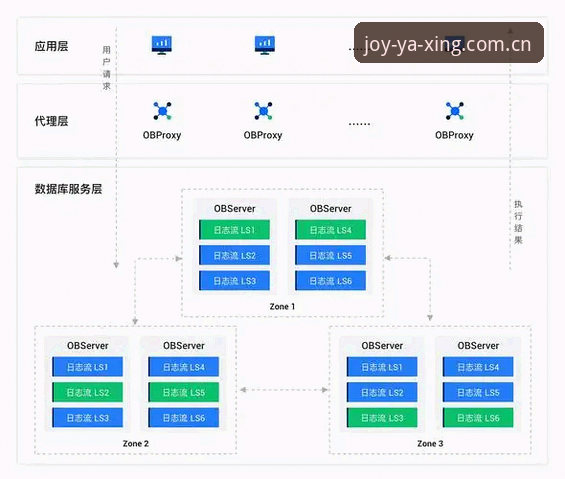Select the 日志流 LS5 box in Zone 3
The width and height of the screenshot is (565, 479).
tap(478, 392)
